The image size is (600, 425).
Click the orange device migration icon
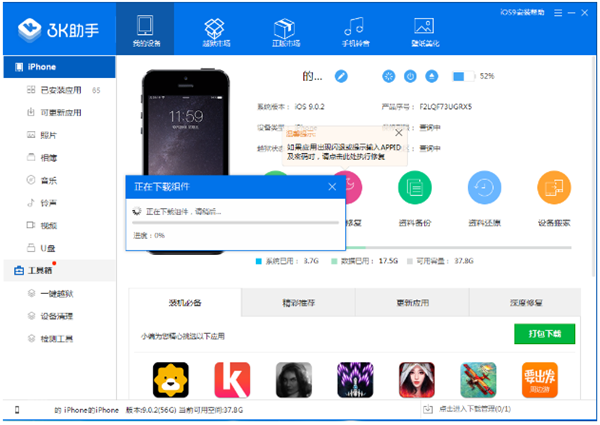coord(554,187)
